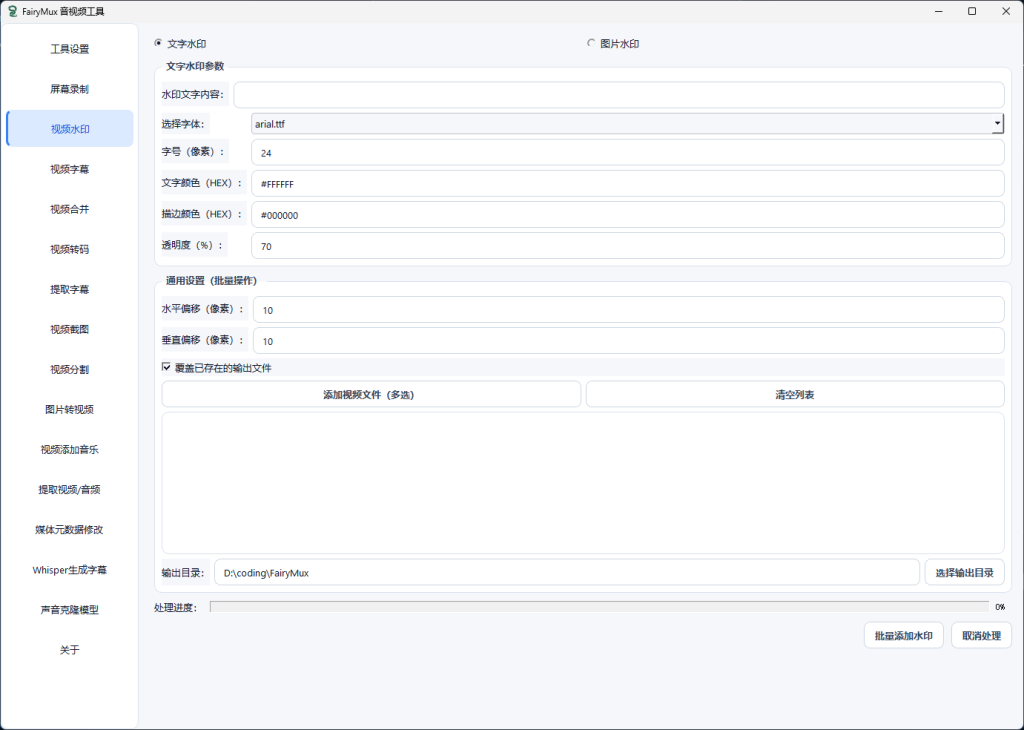Close the FairyMux window
The height and width of the screenshot is (730, 1024).
(x=1006, y=11)
